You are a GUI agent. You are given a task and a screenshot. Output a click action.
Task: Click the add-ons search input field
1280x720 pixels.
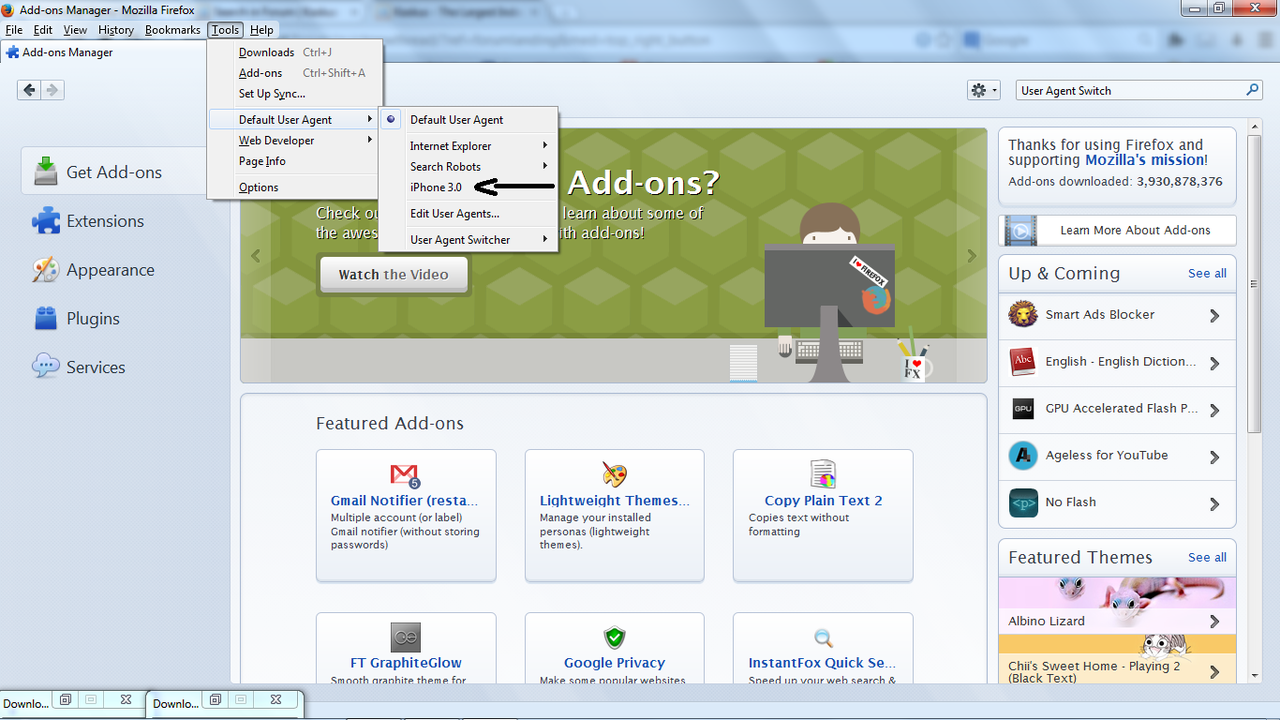click(1130, 90)
